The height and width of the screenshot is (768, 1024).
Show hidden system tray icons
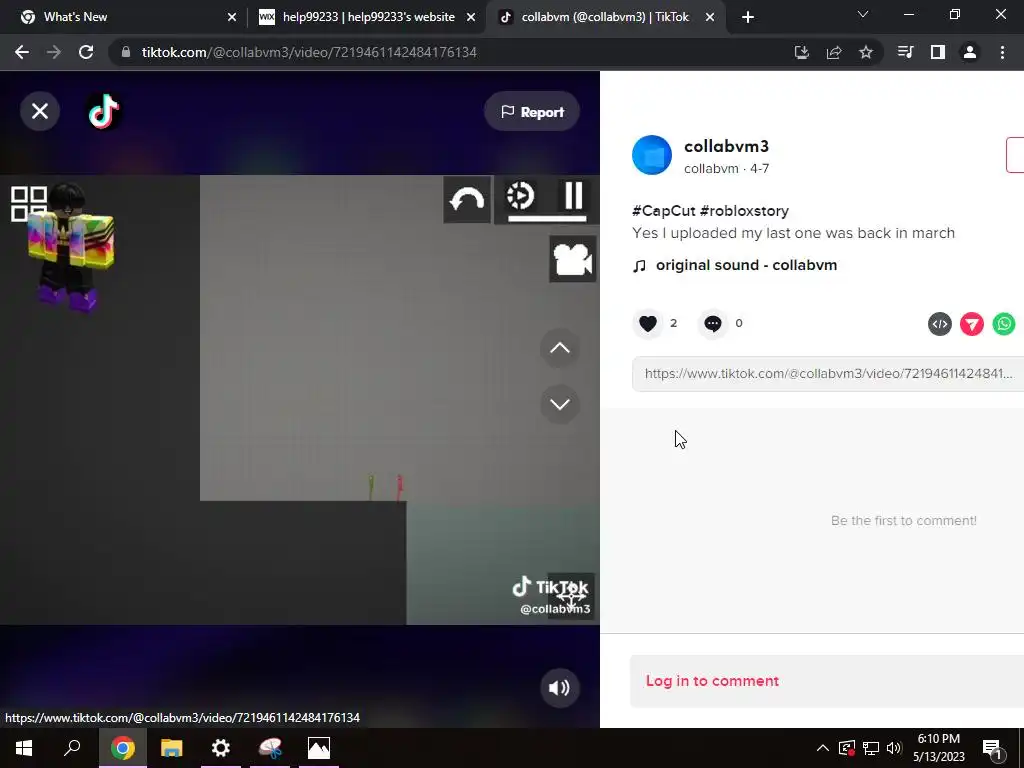coord(823,748)
